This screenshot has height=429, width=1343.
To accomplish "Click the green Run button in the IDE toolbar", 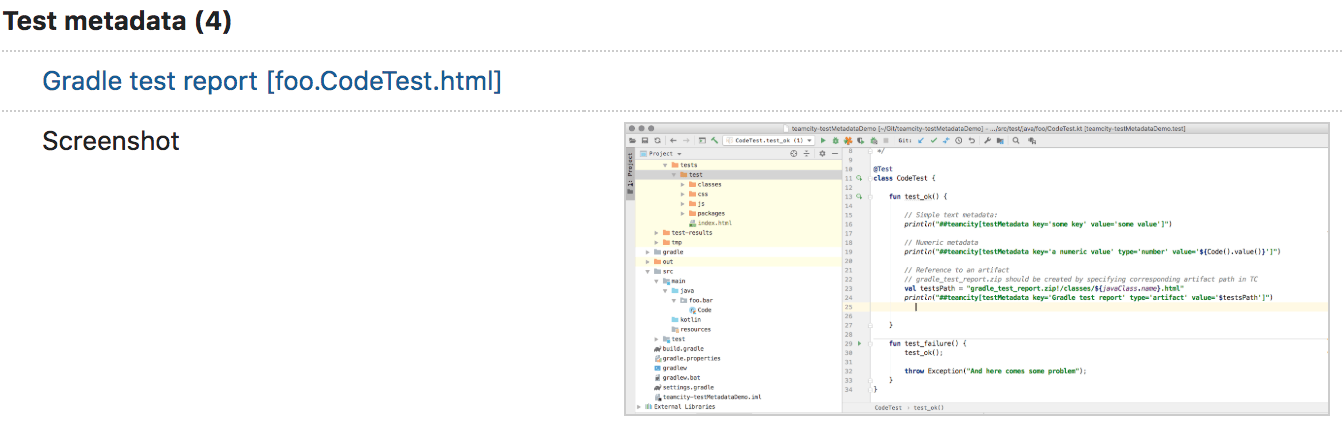I will [823, 141].
